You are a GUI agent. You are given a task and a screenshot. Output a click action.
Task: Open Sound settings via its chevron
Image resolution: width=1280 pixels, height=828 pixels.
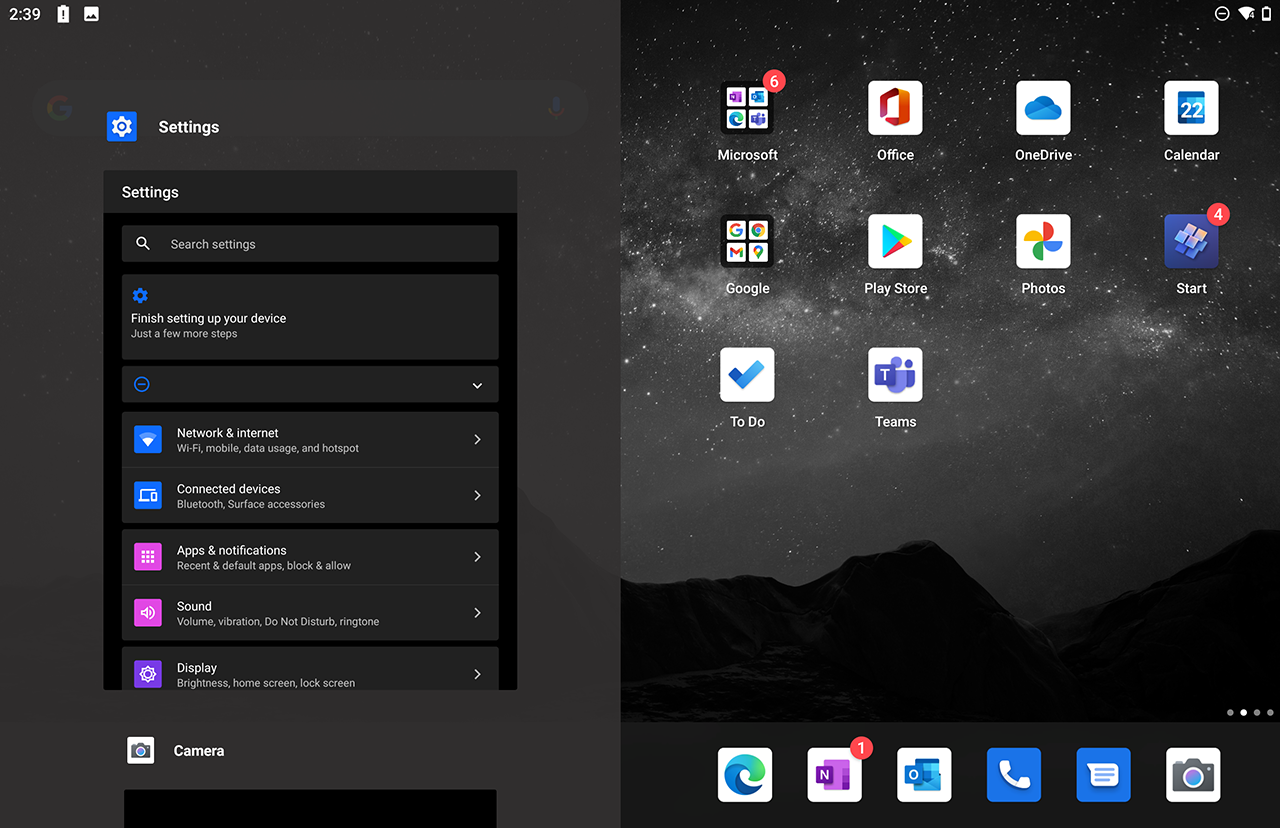coord(477,613)
